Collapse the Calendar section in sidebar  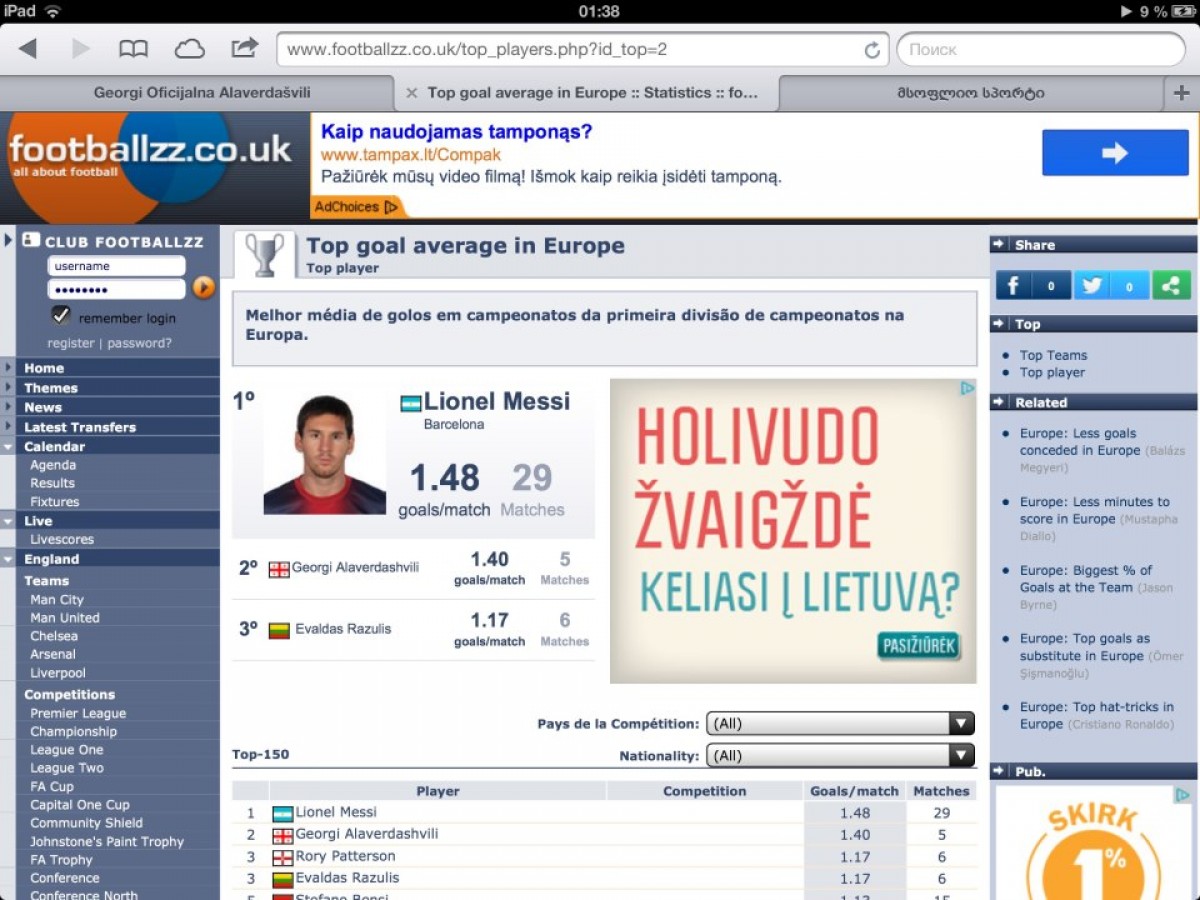coord(8,446)
